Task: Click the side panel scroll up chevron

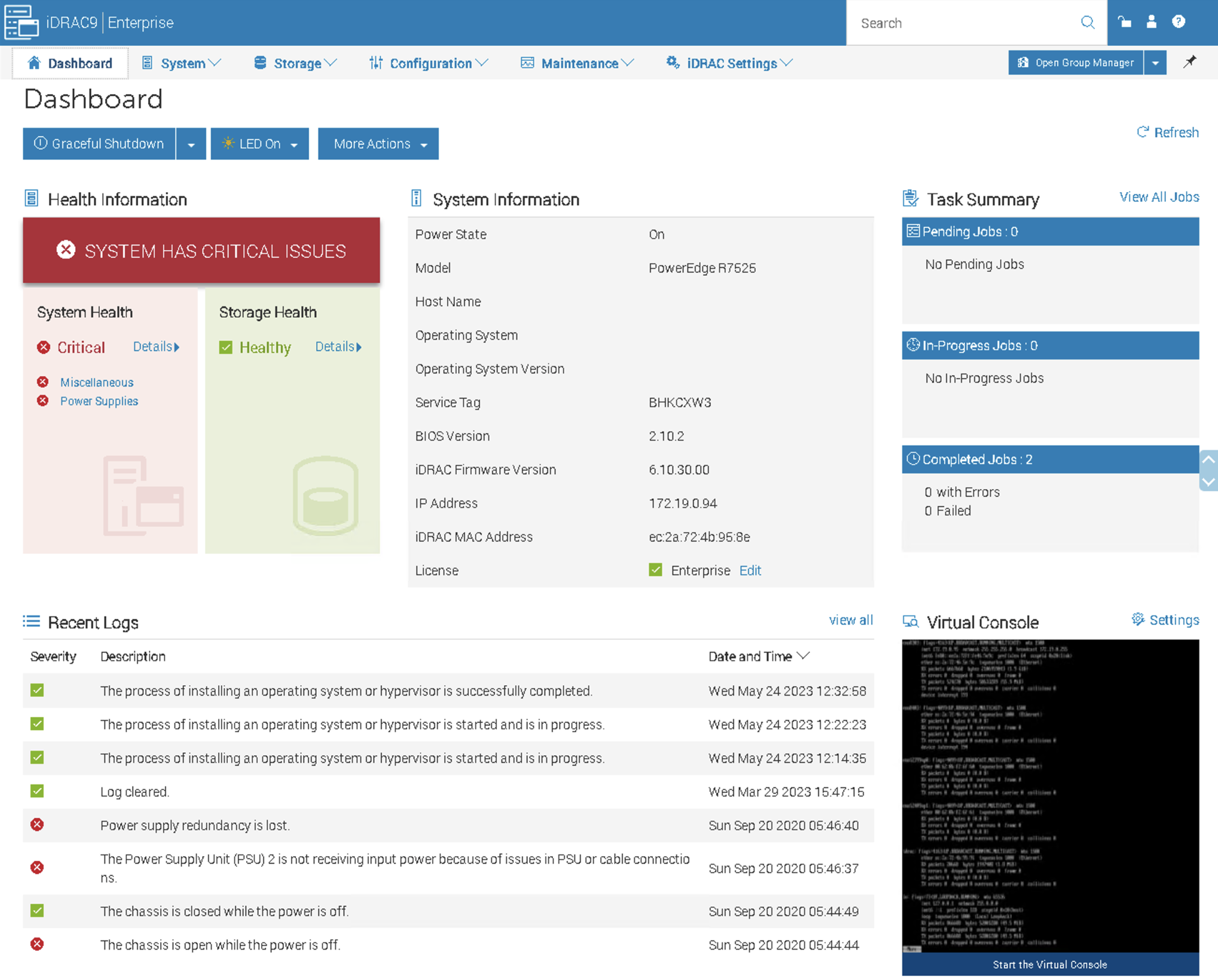Action: point(1208,460)
